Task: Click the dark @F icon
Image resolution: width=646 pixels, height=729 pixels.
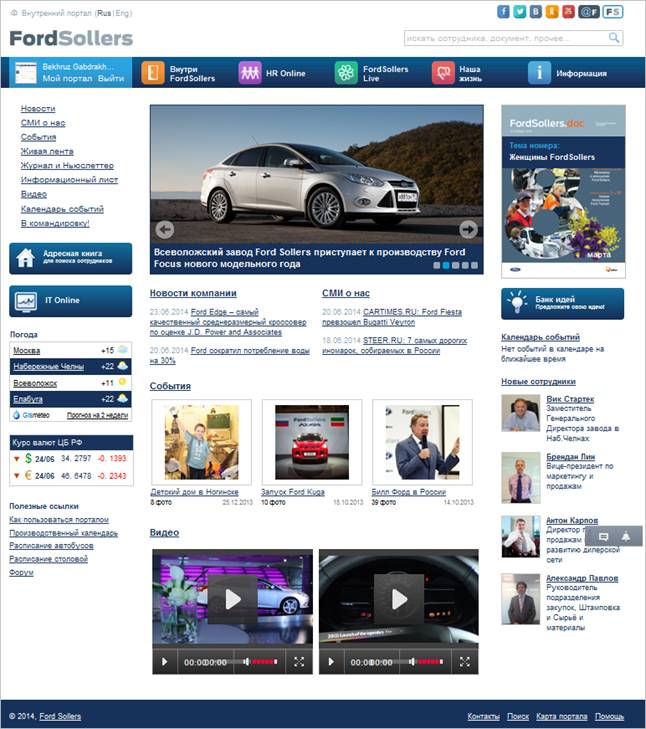Action: click(x=589, y=12)
